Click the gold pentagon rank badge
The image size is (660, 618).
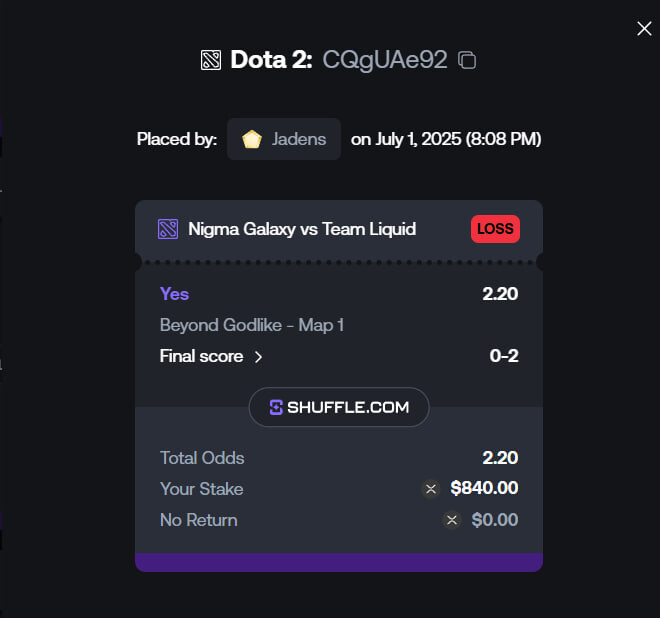point(252,139)
